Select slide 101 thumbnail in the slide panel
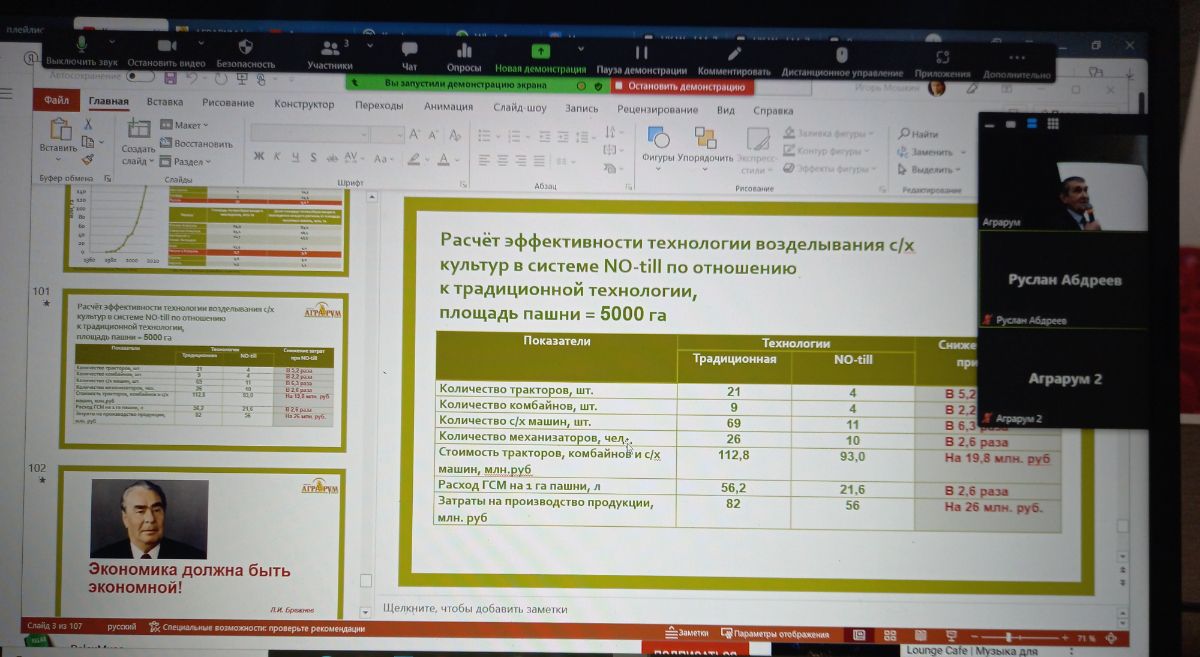Viewport: 1200px width, 657px height. point(204,370)
